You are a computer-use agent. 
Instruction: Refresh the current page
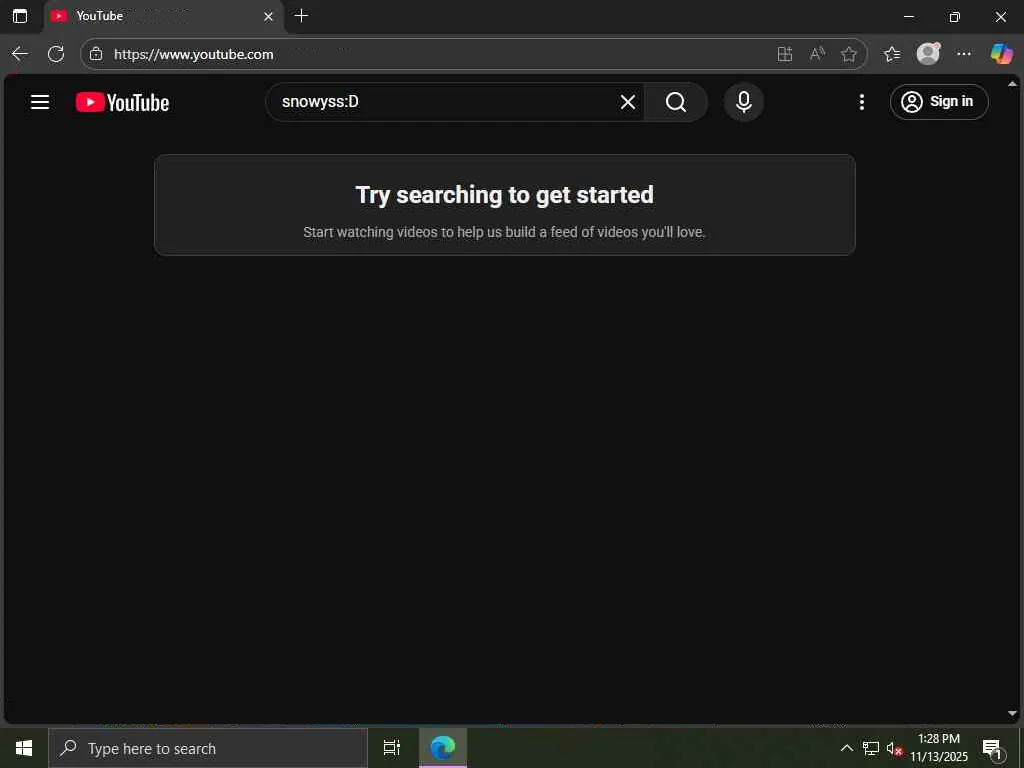point(56,54)
